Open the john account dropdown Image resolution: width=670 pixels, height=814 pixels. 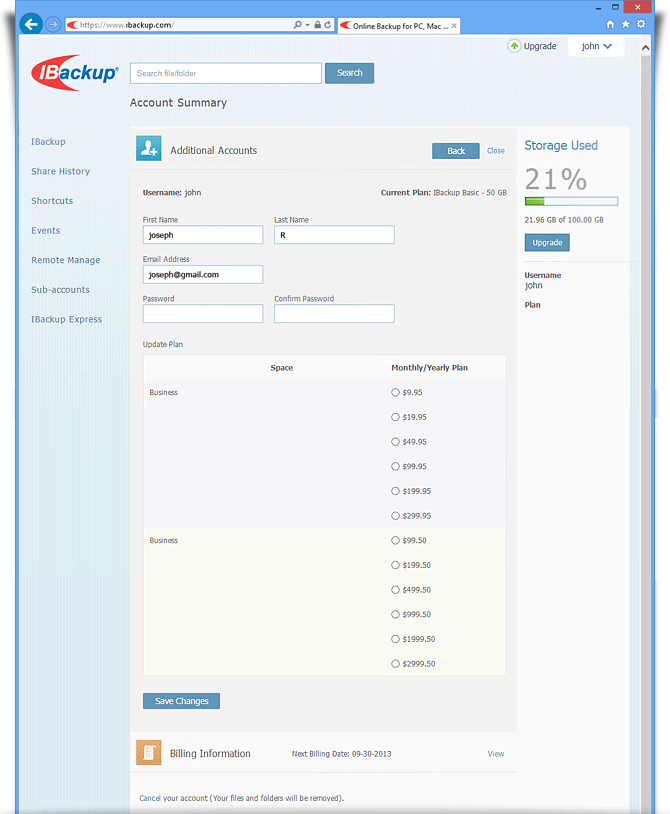[x=596, y=46]
